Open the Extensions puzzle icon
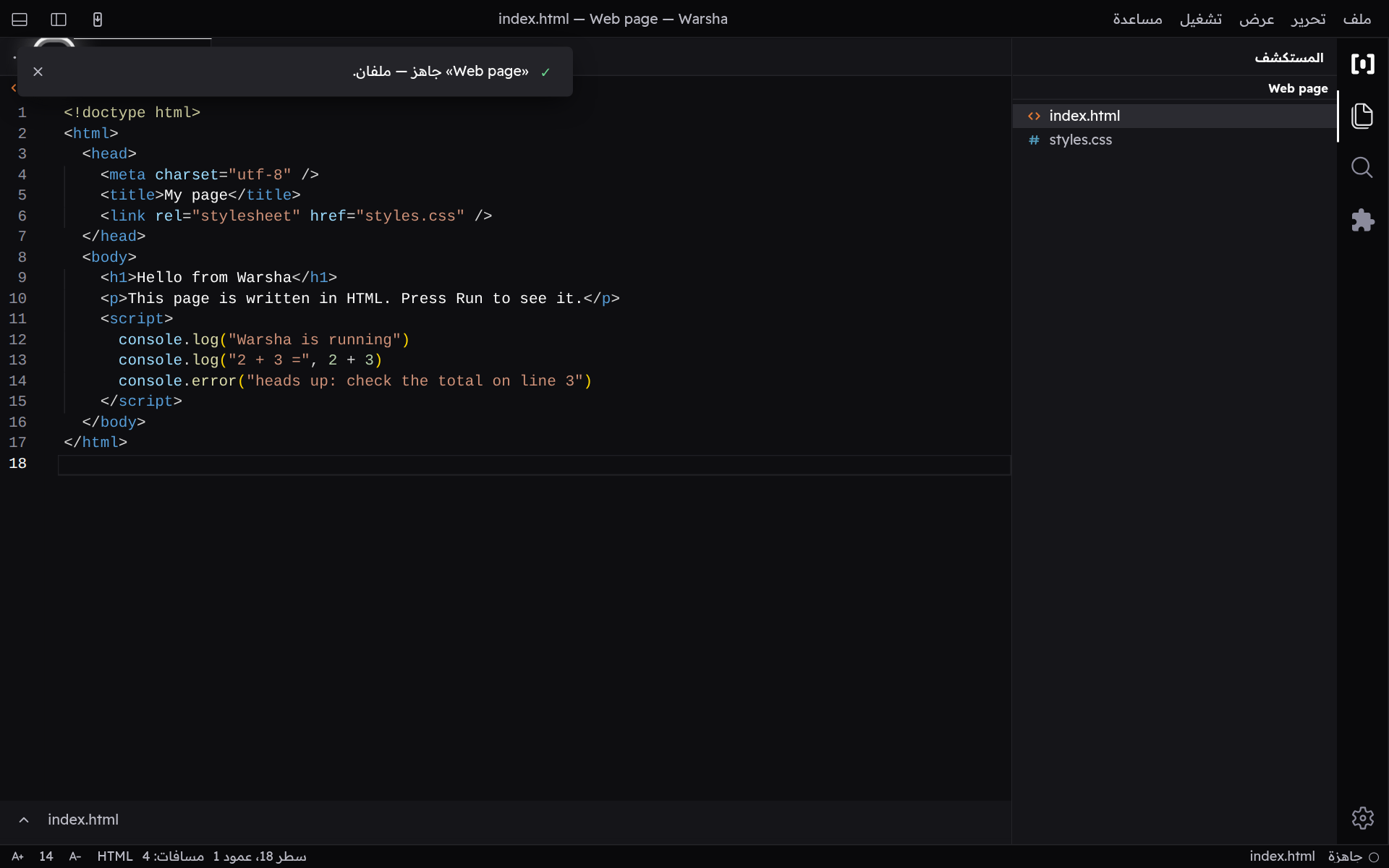 tap(1362, 220)
